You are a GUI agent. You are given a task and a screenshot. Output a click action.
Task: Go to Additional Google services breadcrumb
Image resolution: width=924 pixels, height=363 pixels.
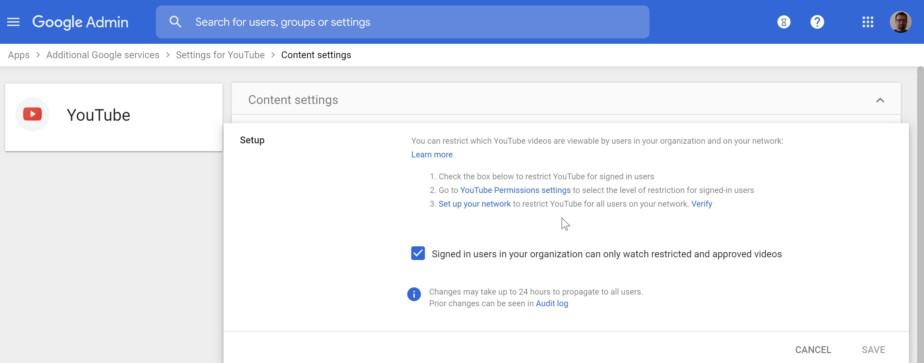click(103, 55)
